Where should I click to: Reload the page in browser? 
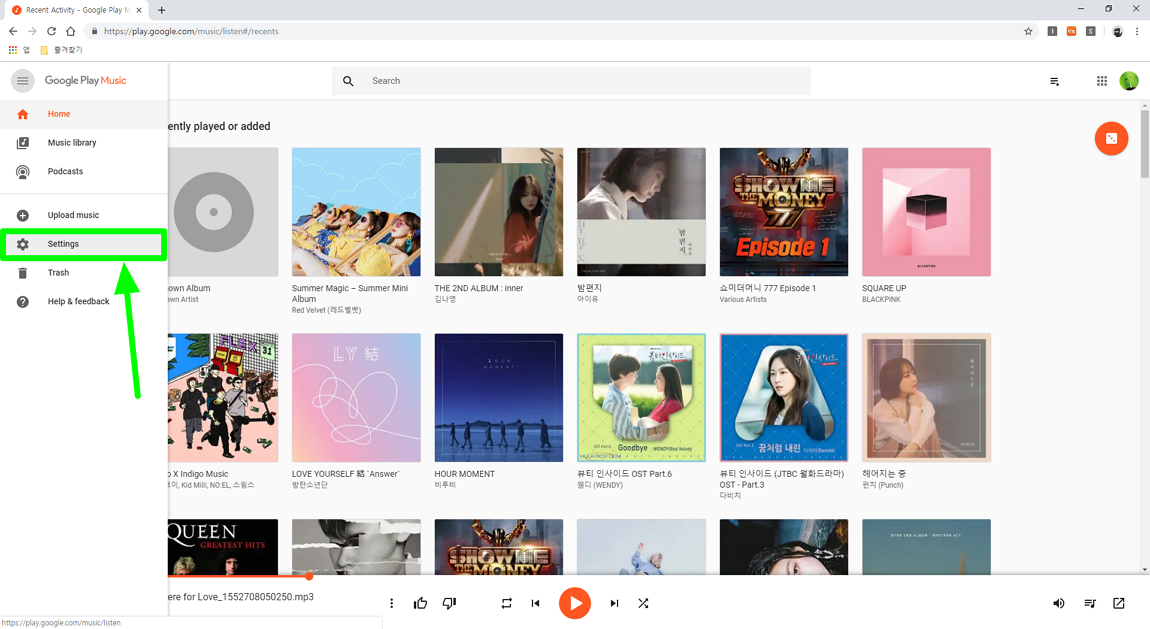pos(51,32)
